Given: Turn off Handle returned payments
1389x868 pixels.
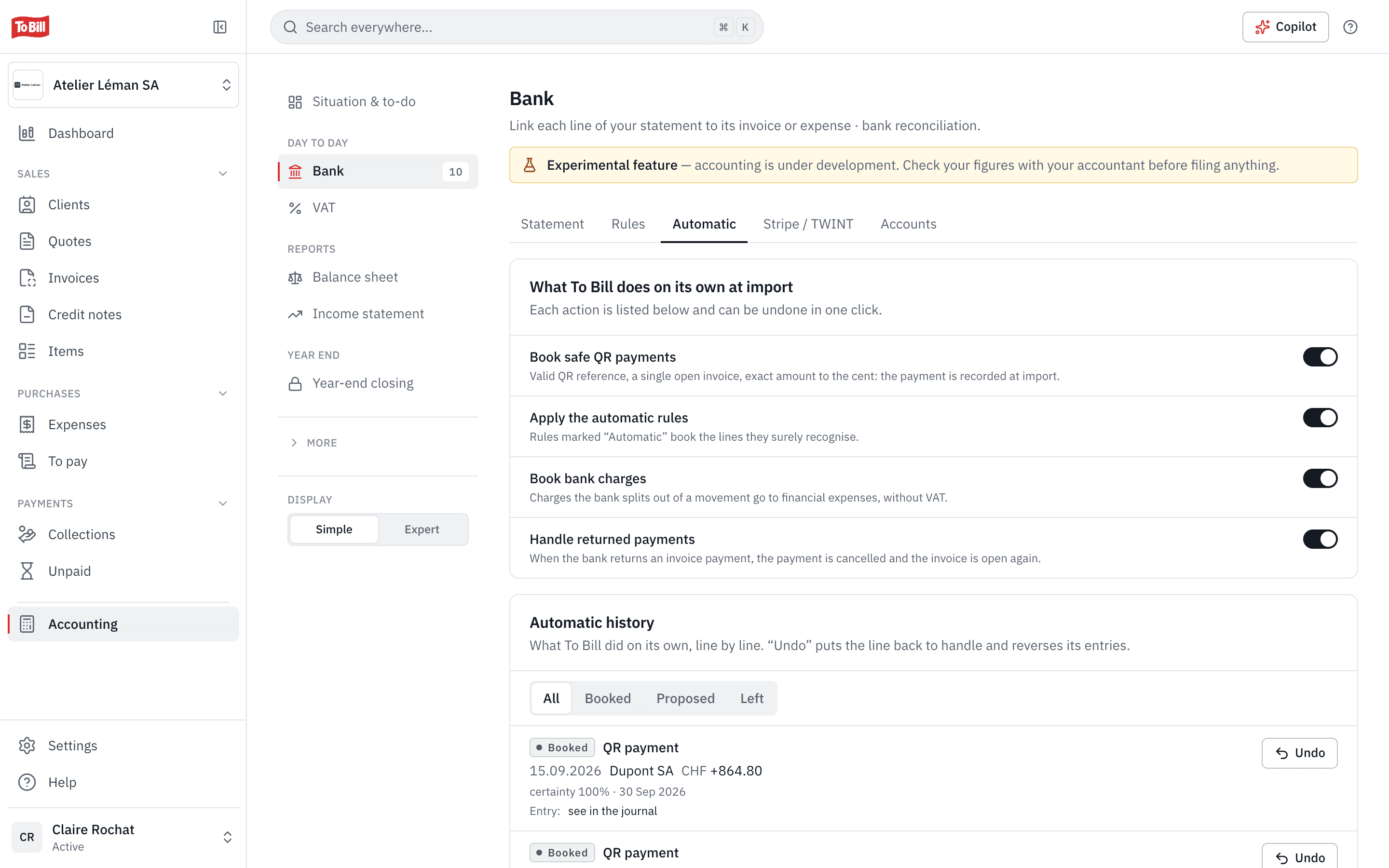Looking at the screenshot, I should 1320,540.
